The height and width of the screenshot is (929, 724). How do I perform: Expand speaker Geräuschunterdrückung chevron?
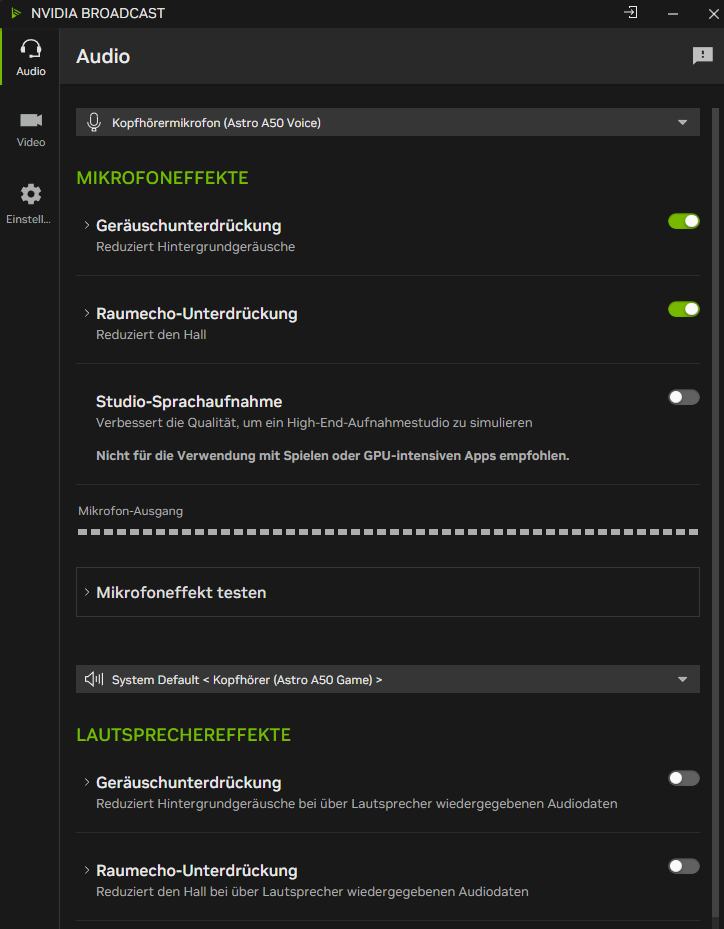(87, 782)
